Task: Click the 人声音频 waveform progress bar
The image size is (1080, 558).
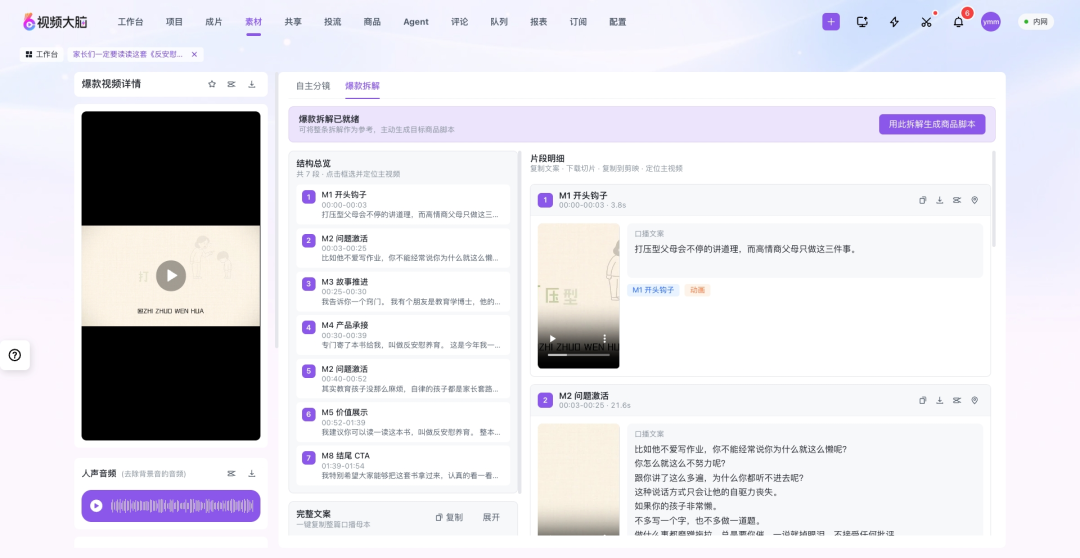Action: click(x=182, y=506)
